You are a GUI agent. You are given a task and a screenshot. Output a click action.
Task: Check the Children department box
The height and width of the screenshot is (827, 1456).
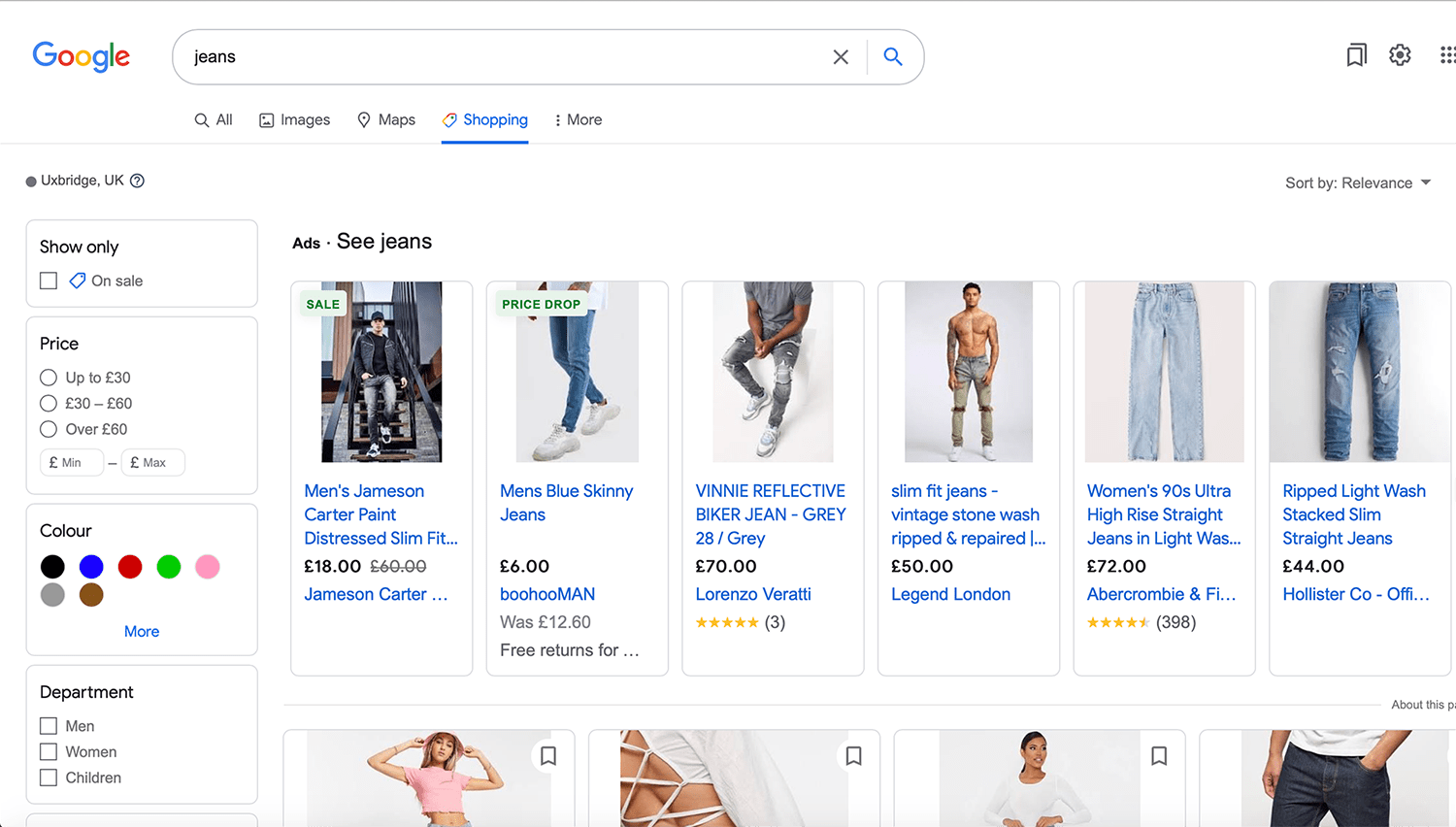coord(49,777)
